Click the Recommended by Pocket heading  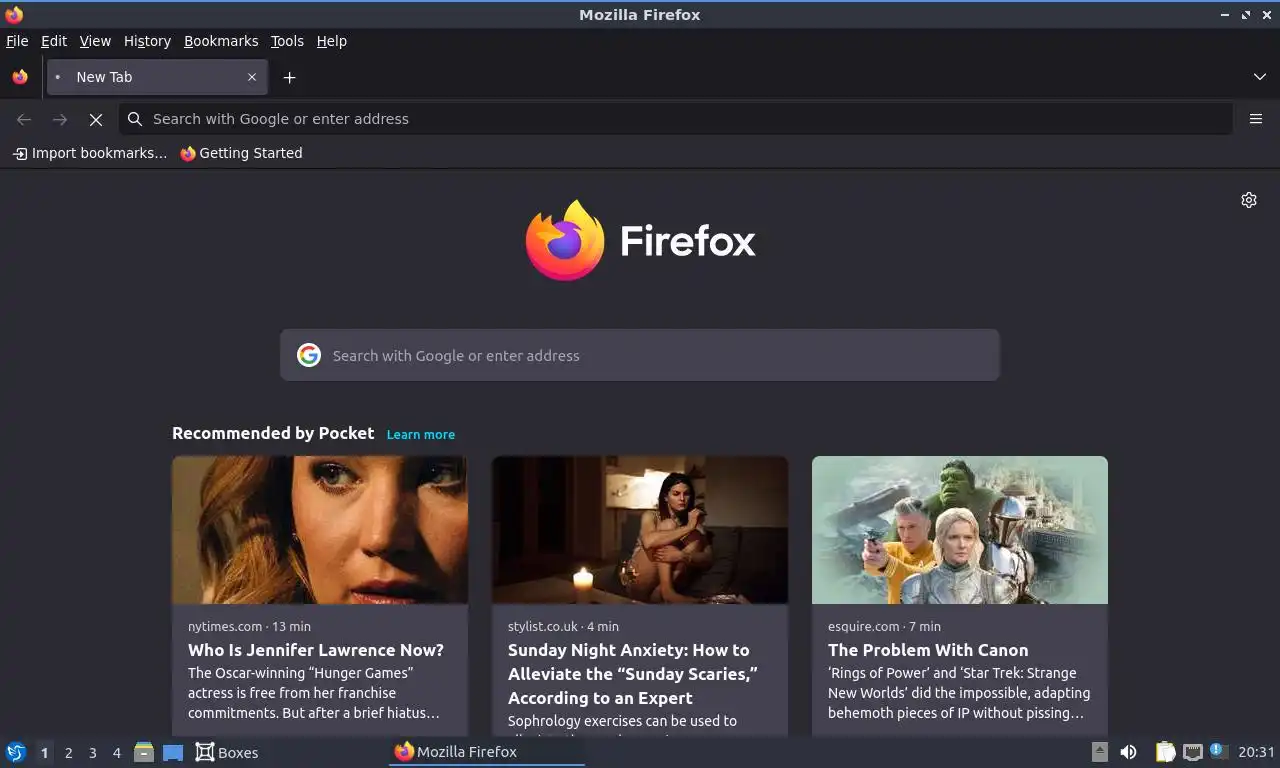(273, 433)
